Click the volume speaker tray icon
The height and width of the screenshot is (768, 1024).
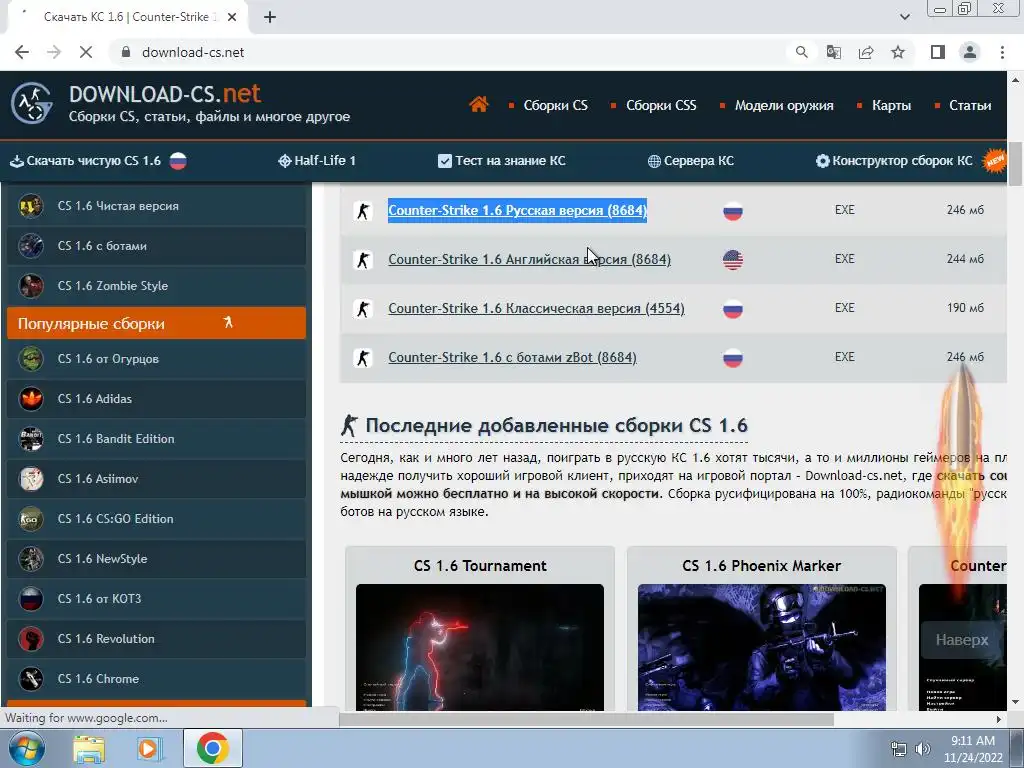click(923, 748)
